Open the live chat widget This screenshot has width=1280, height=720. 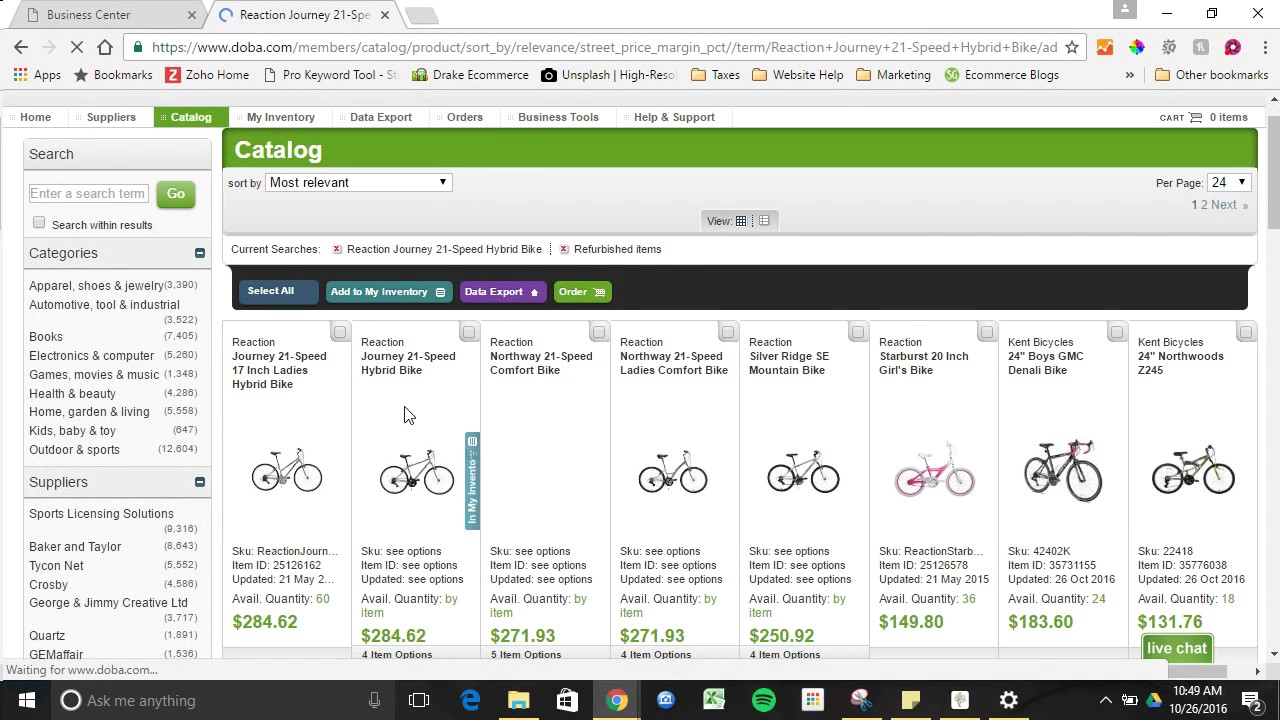1177,648
